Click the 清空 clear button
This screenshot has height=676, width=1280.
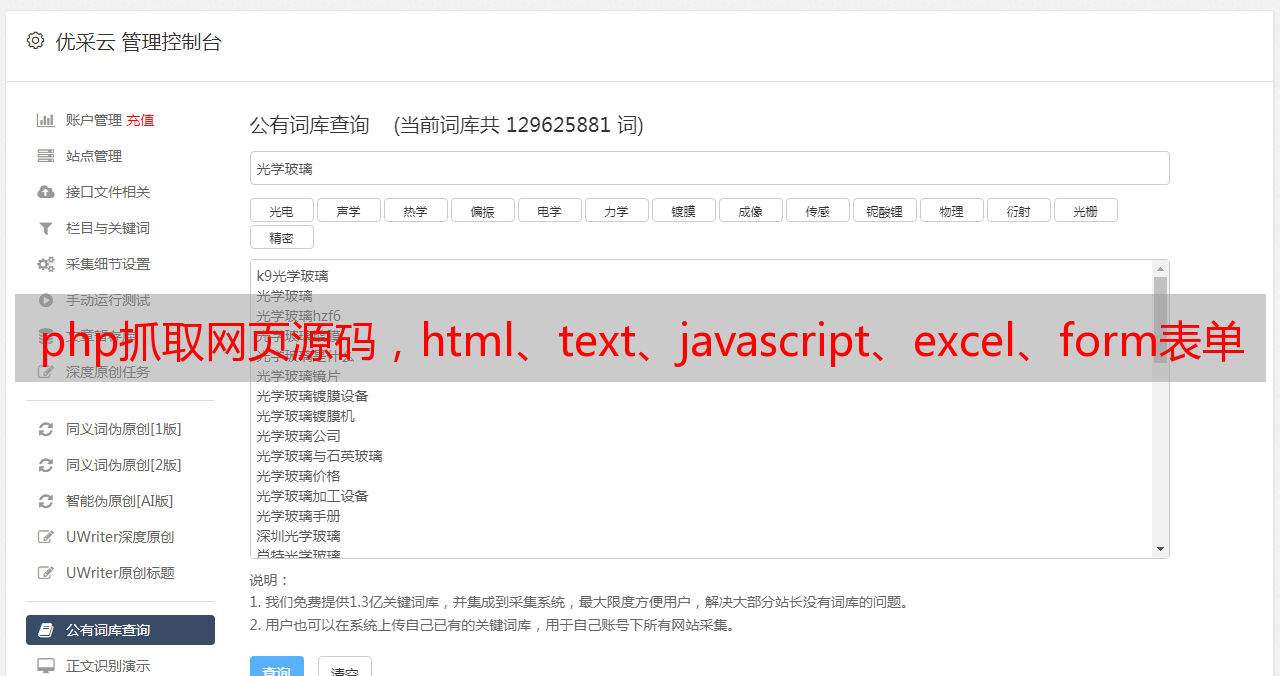345,668
